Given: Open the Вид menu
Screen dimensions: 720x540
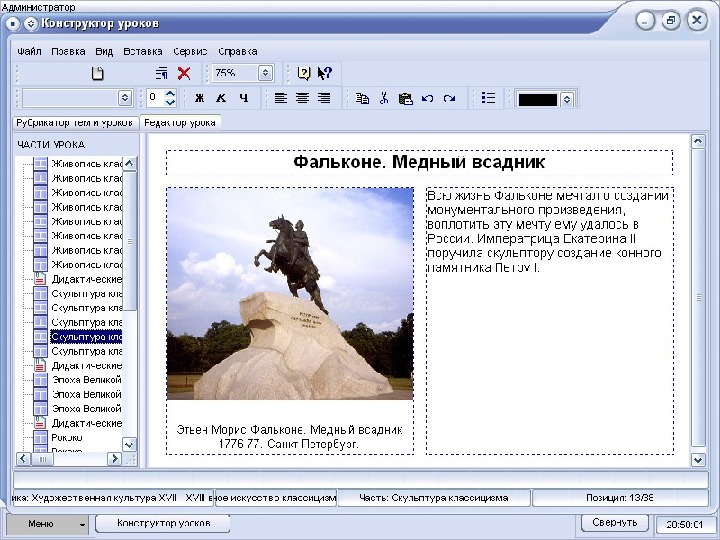Looking at the screenshot, I should (104, 51).
